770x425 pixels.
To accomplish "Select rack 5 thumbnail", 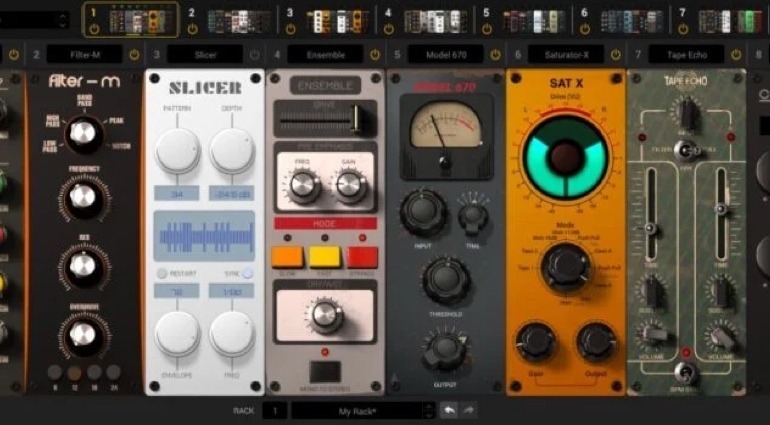I will (534, 21).
